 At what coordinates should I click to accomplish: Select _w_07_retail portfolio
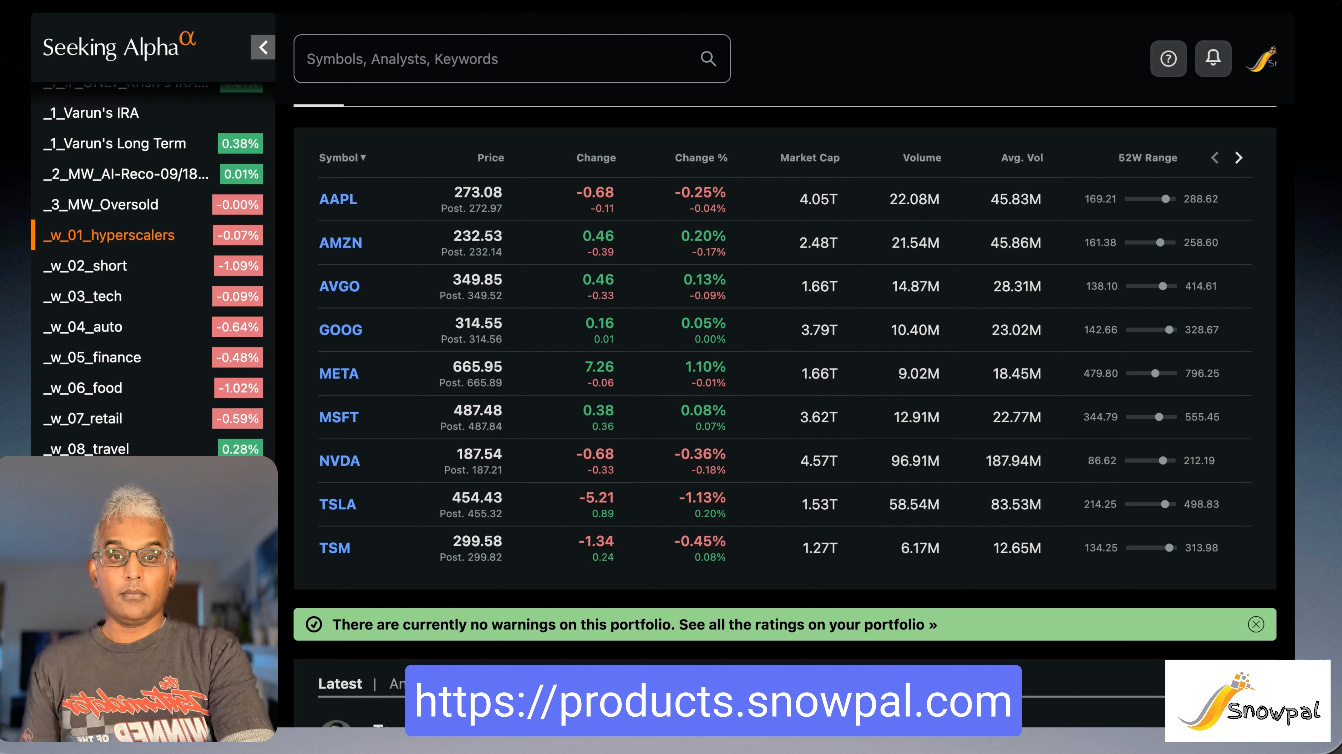(83, 419)
